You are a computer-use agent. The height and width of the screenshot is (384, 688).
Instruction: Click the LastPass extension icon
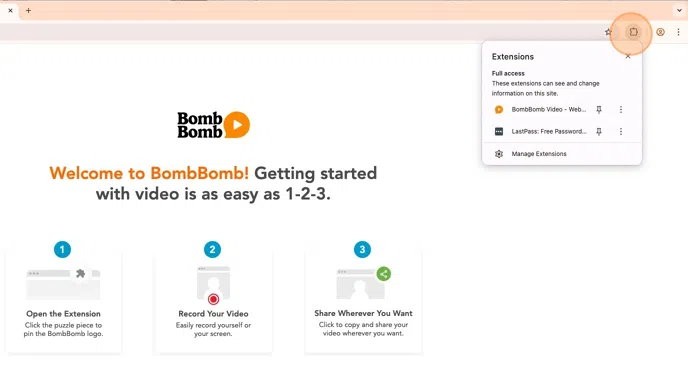[499, 131]
